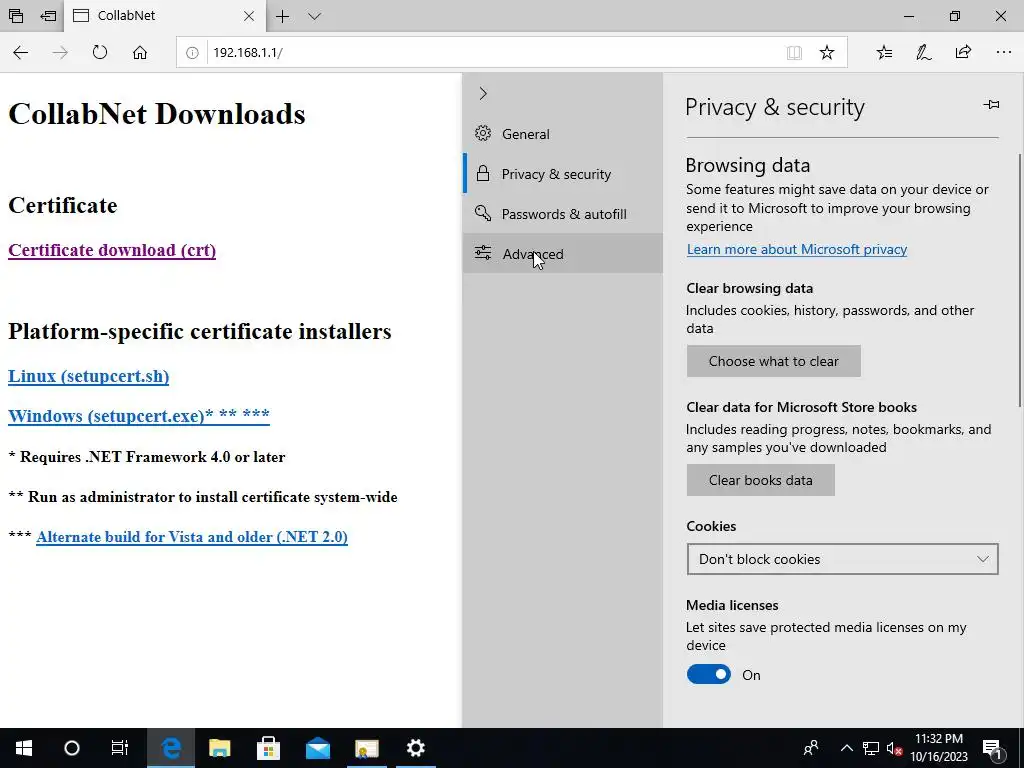Image resolution: width=1024 pixels, height=768 pixels.
Task: Open Settings and more ellipsis
Action: 1004,52
